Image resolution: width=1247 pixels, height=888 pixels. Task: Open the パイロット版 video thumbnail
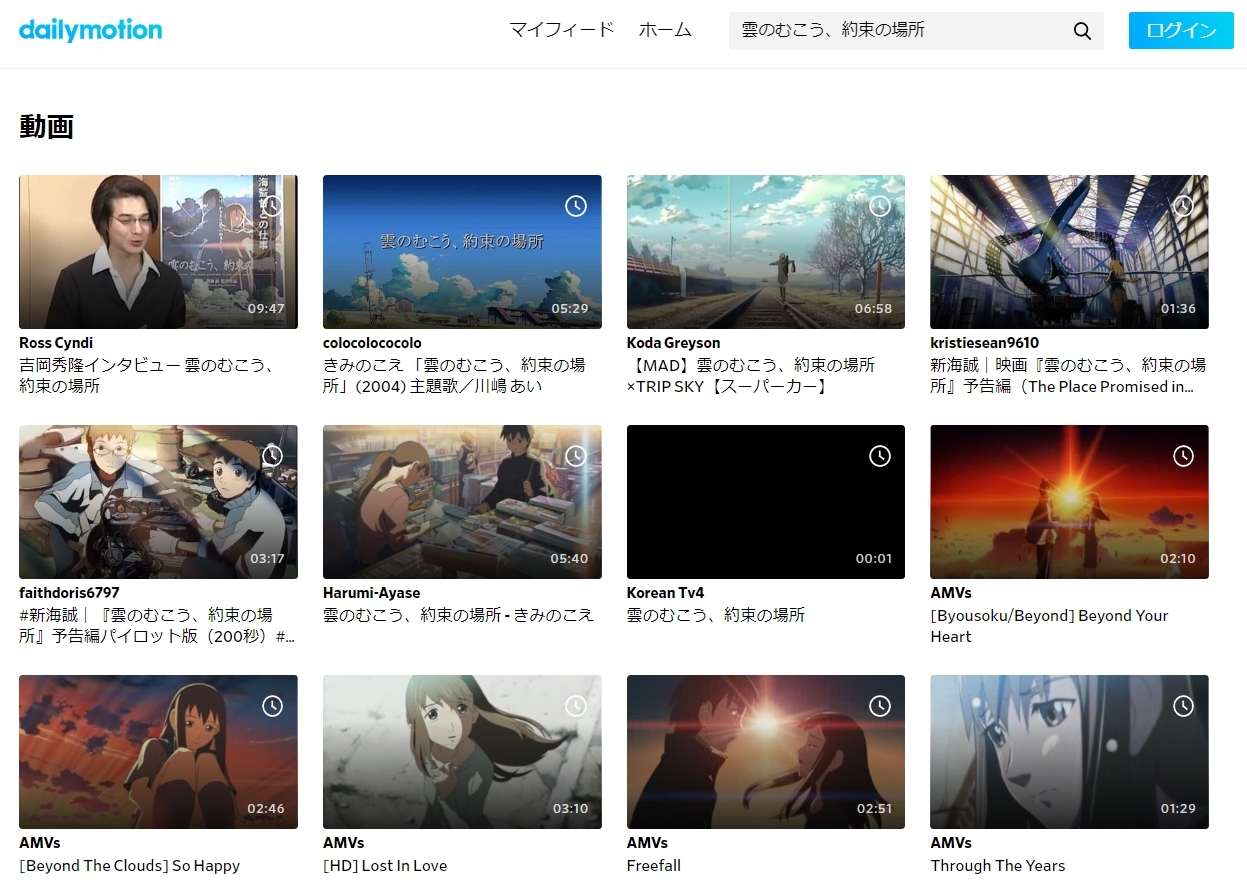pos(158,502)
